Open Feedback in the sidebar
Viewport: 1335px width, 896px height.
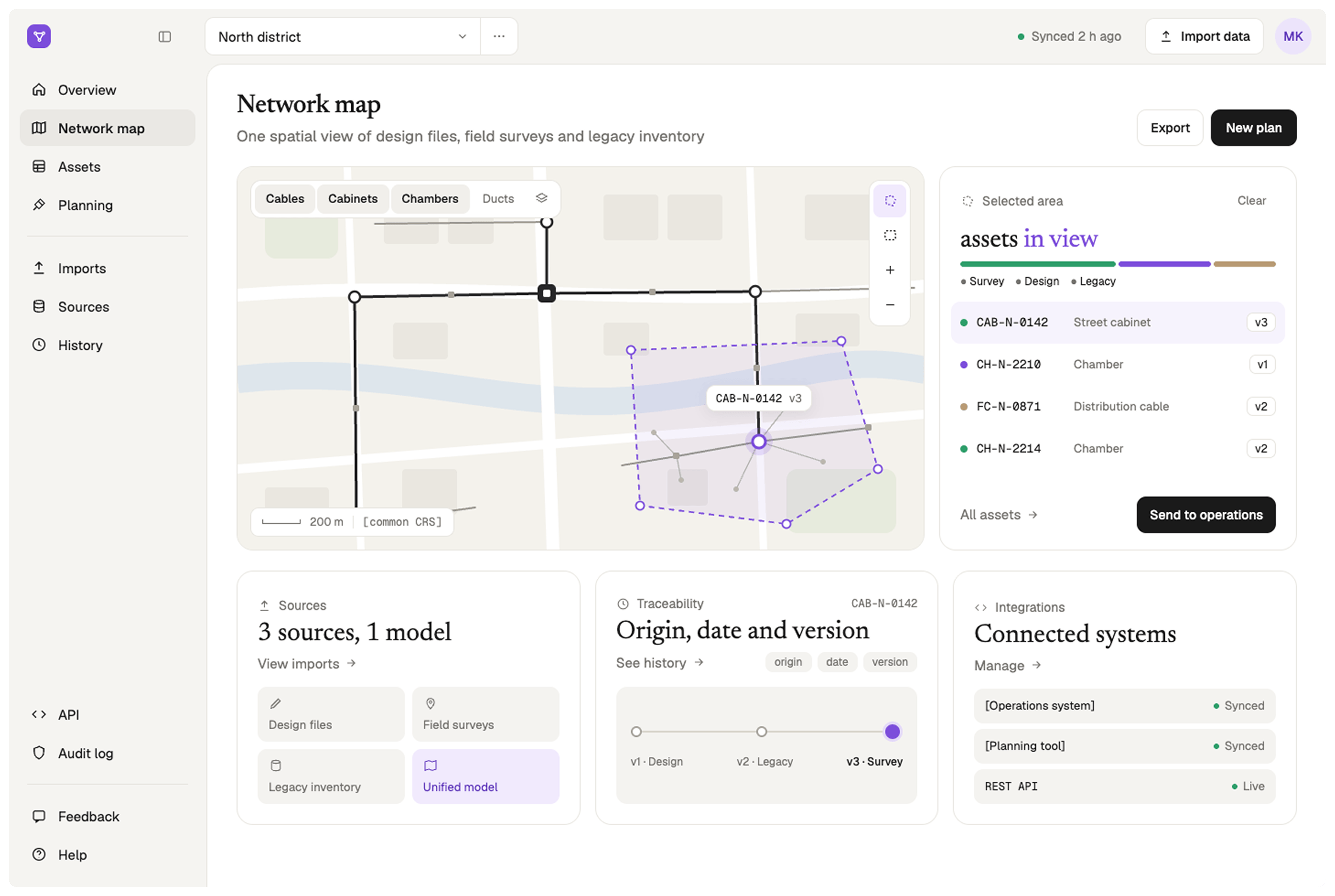coord(108,816)
